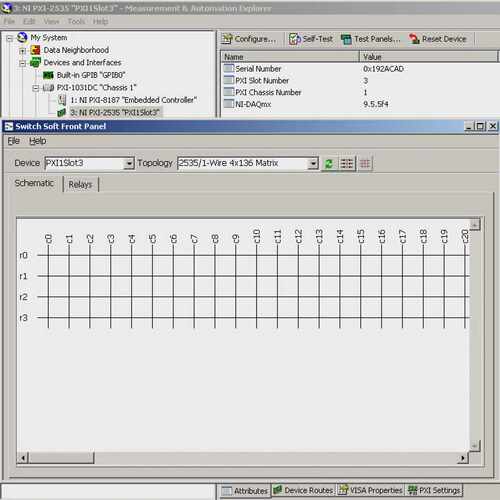
Task: Click the green refresh icon next to Topology
Action: click(329, 164)
